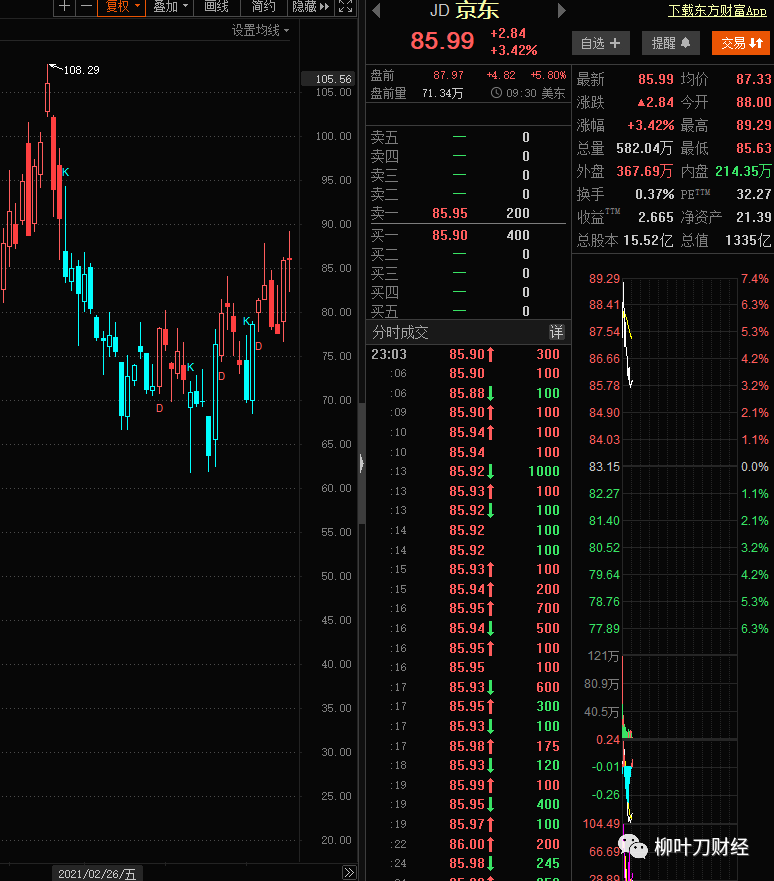Add stock to 自选 watchlist
The image size is (774, 881).
600,43
